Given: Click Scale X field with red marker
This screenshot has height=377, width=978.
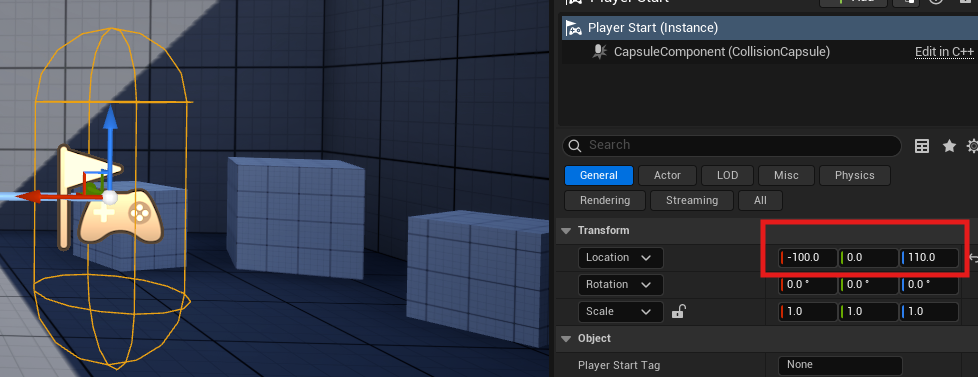Looking at the screenshot, I should click(x=808, y=311).
